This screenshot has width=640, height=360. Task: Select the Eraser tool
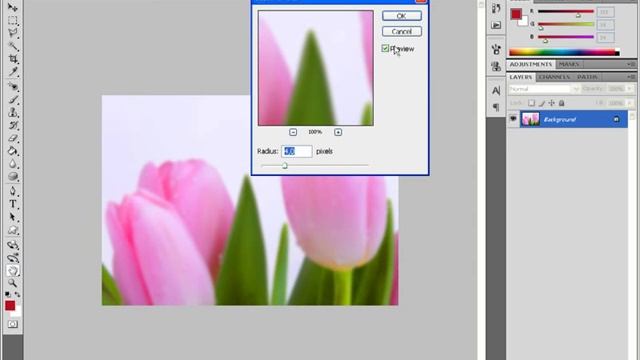13,138
